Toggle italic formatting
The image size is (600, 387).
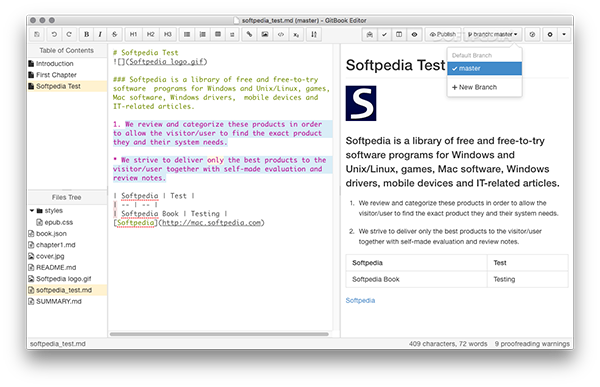[x=100, y=34]
